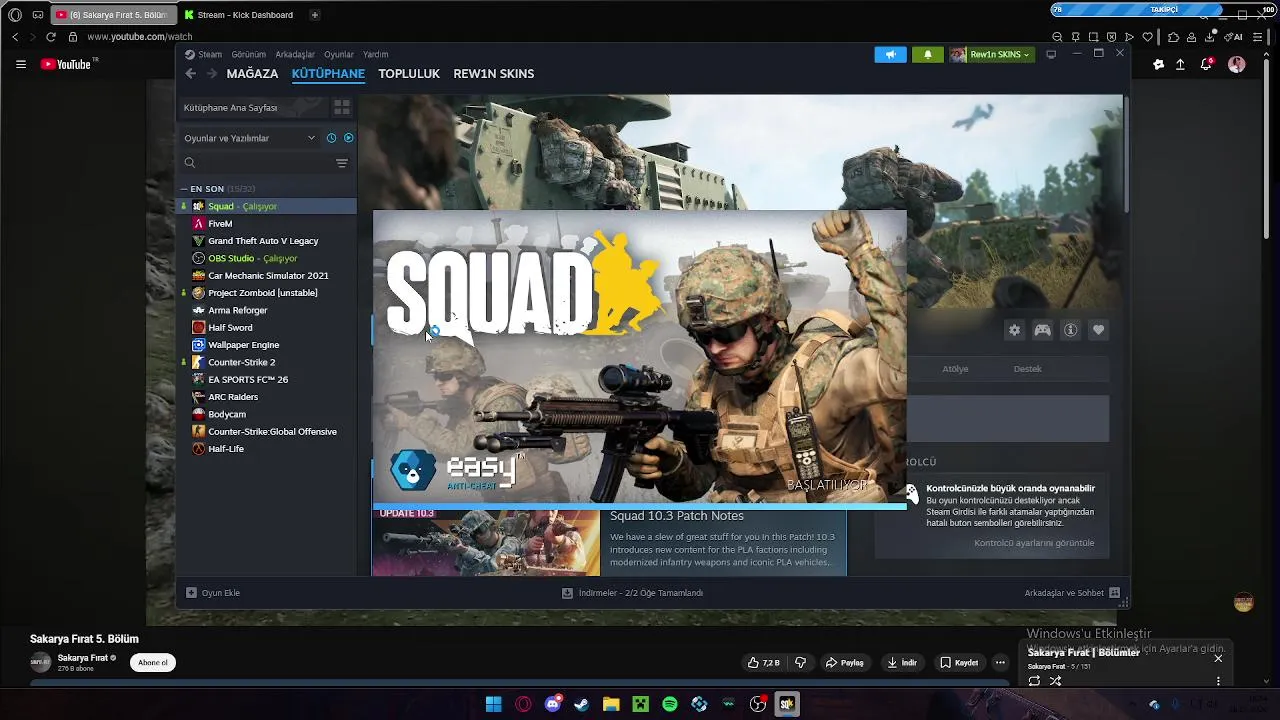Add Squad to favorites heart

[1098, 330]
